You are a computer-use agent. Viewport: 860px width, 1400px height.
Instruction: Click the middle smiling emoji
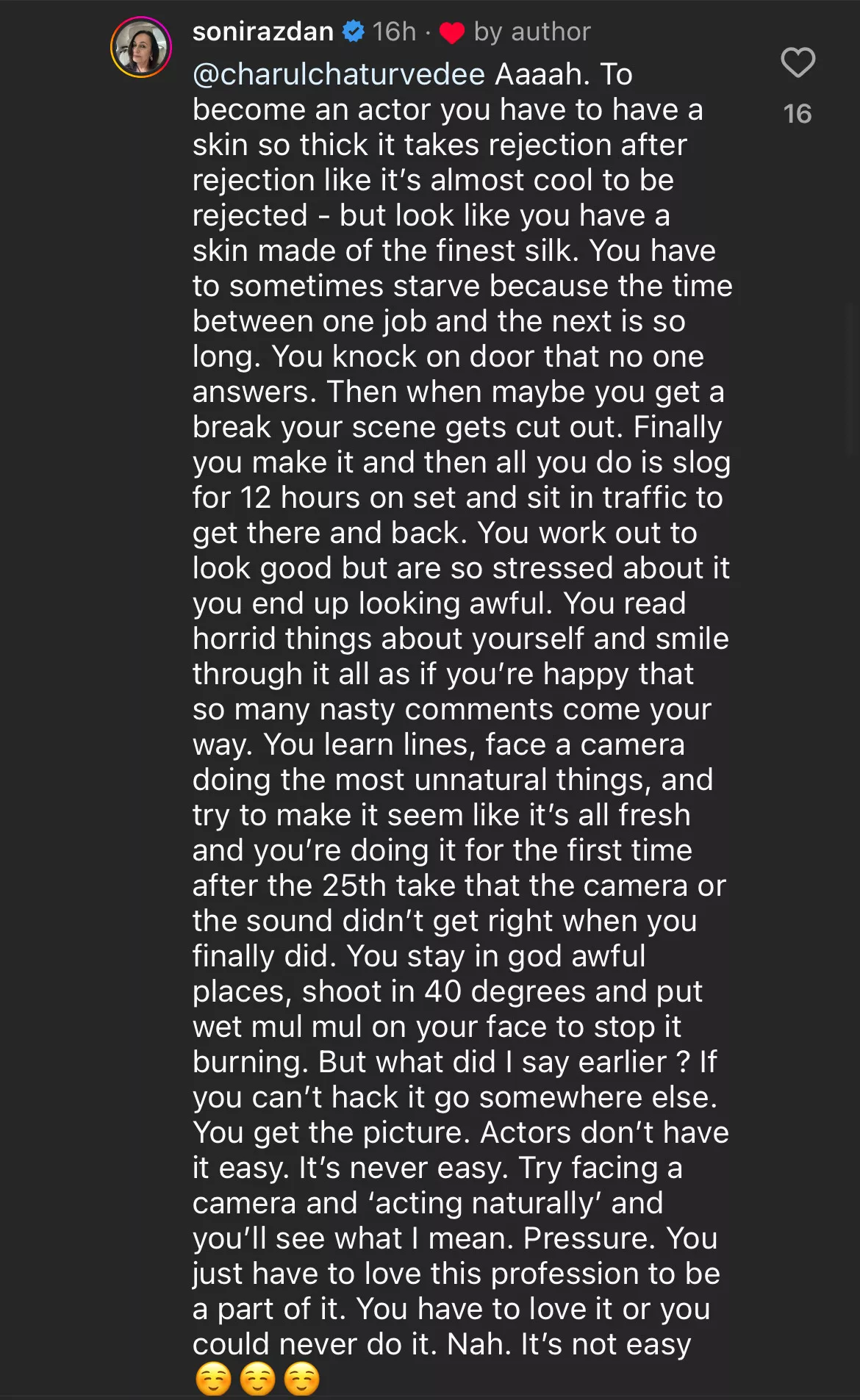(x=258, y=1379)
